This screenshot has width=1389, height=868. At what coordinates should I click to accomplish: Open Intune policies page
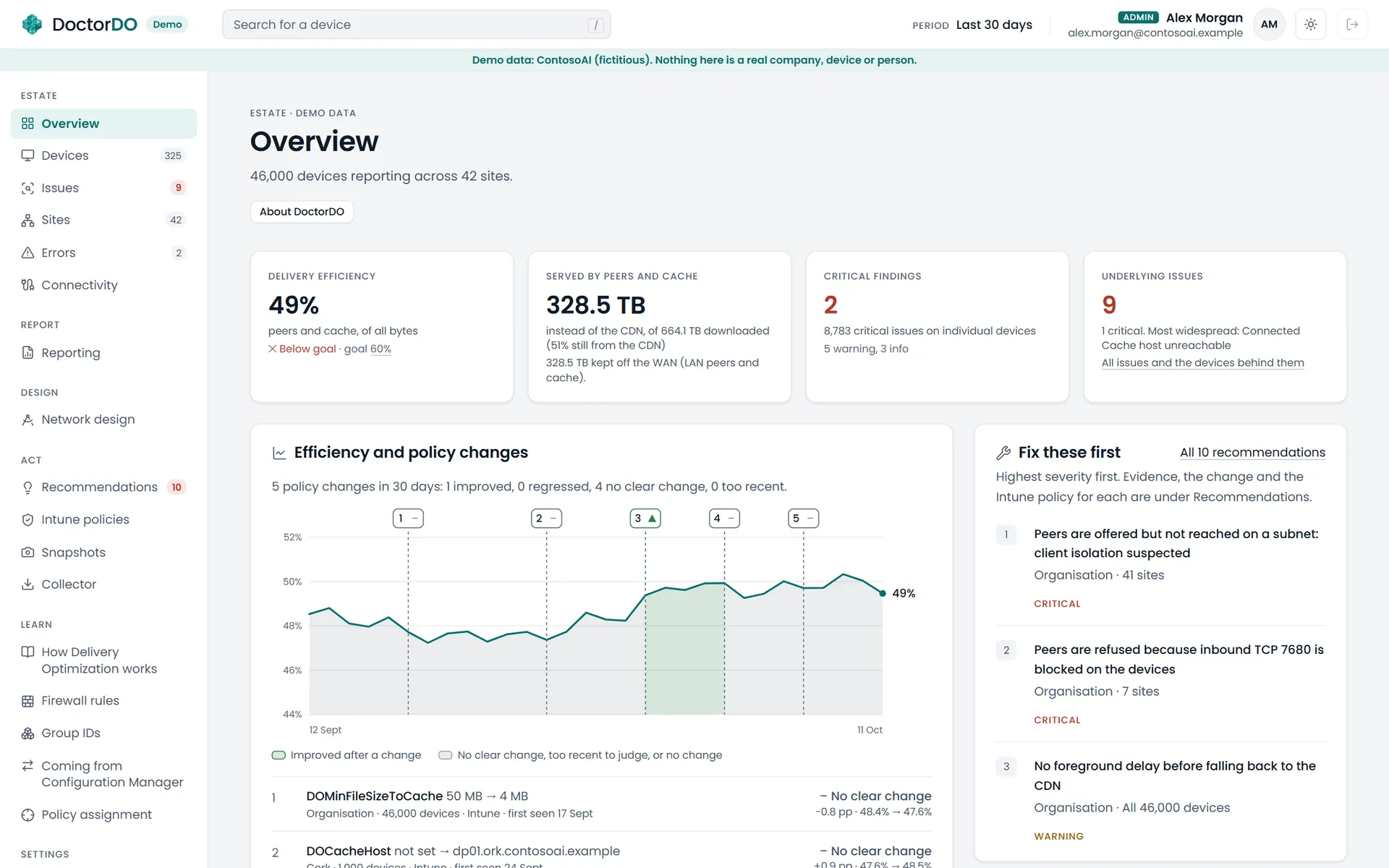click(103, 519)
